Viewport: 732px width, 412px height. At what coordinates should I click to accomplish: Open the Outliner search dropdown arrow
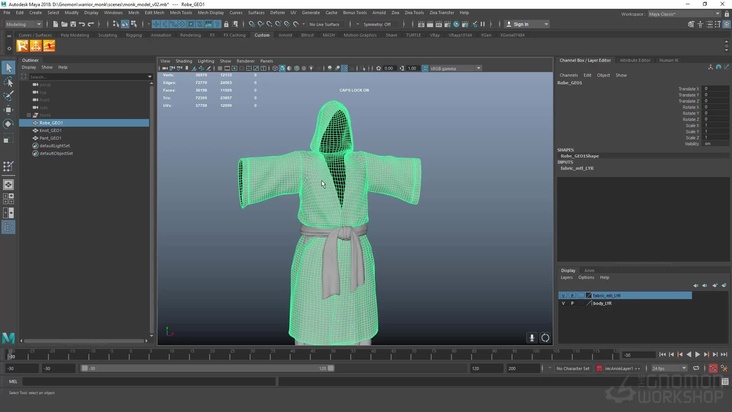point(149,77)
